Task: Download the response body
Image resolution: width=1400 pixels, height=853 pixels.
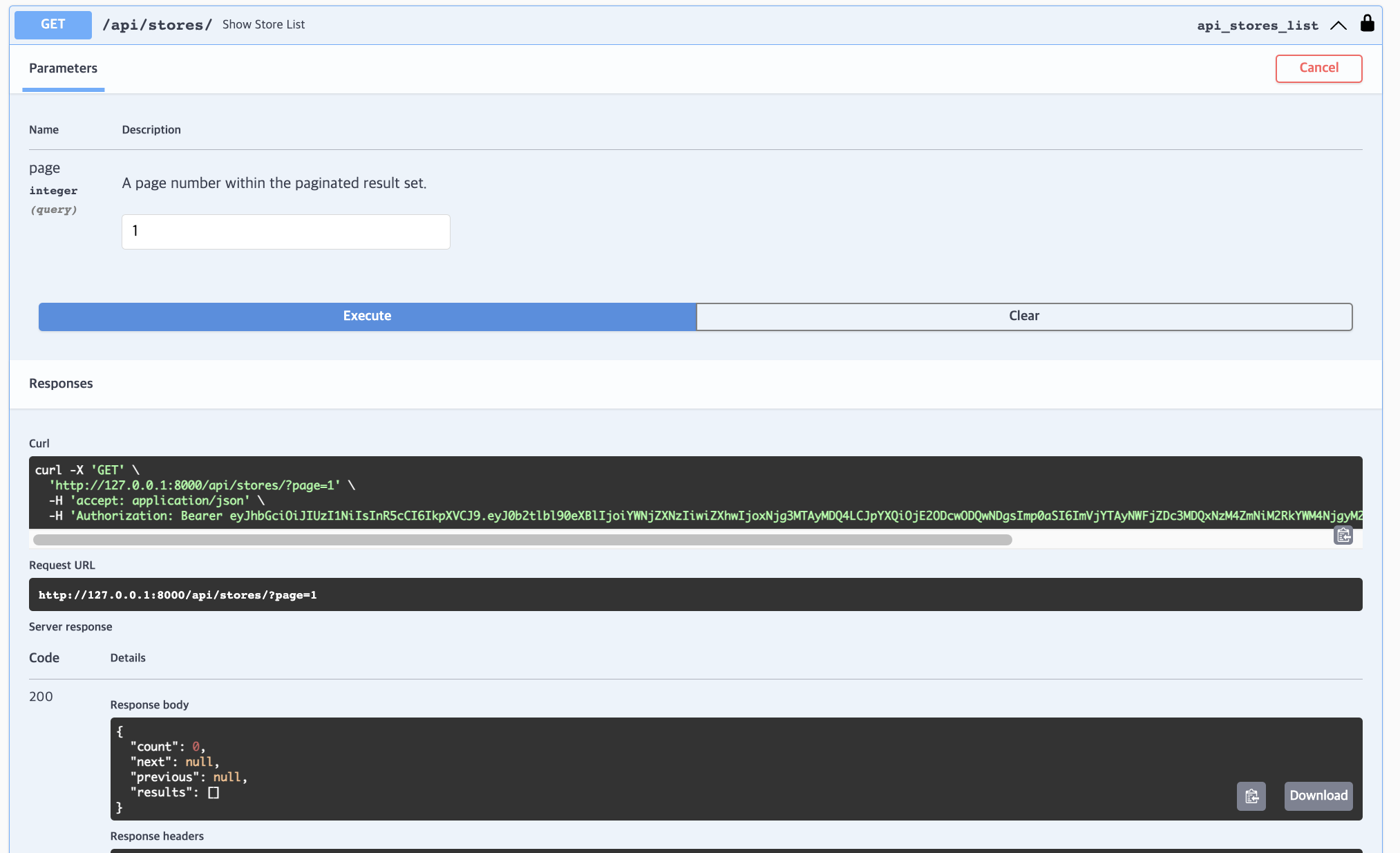Action: pos(1318,796)
